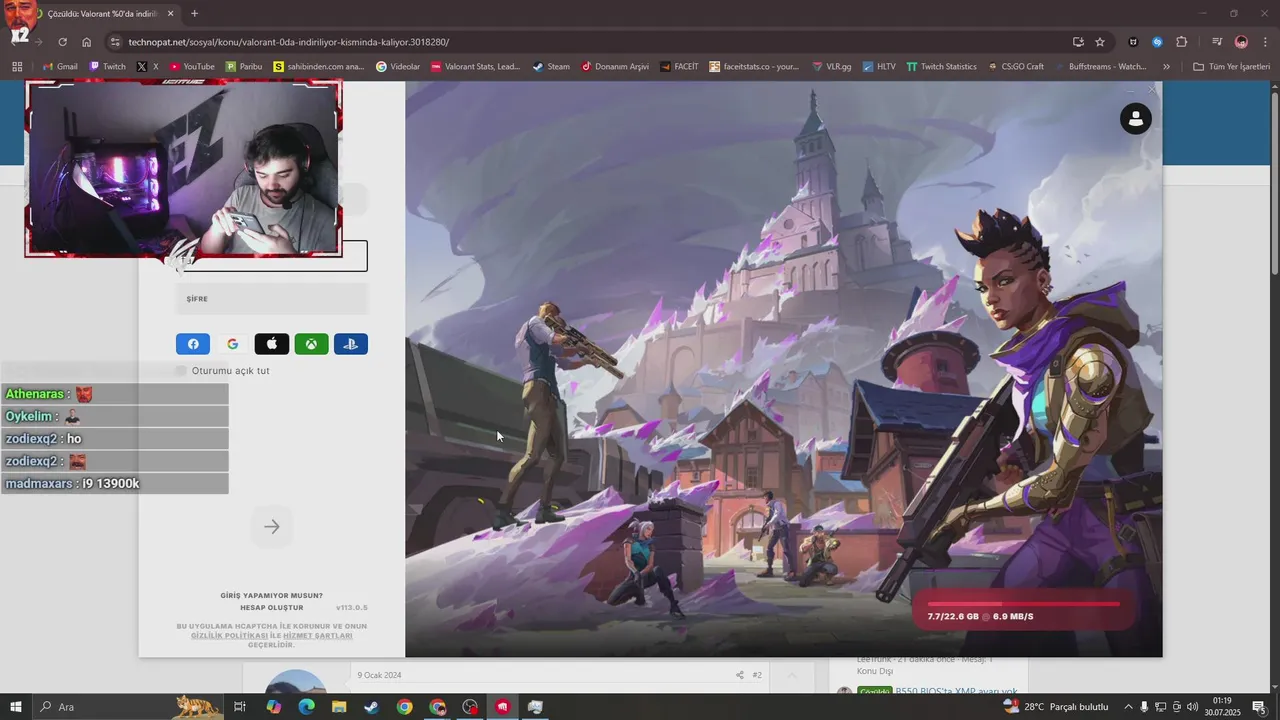The width and height of the screenshot is (1280, 720).
Task: Open Microsoft Edge from the taskbar
Action: coord(306,707)
